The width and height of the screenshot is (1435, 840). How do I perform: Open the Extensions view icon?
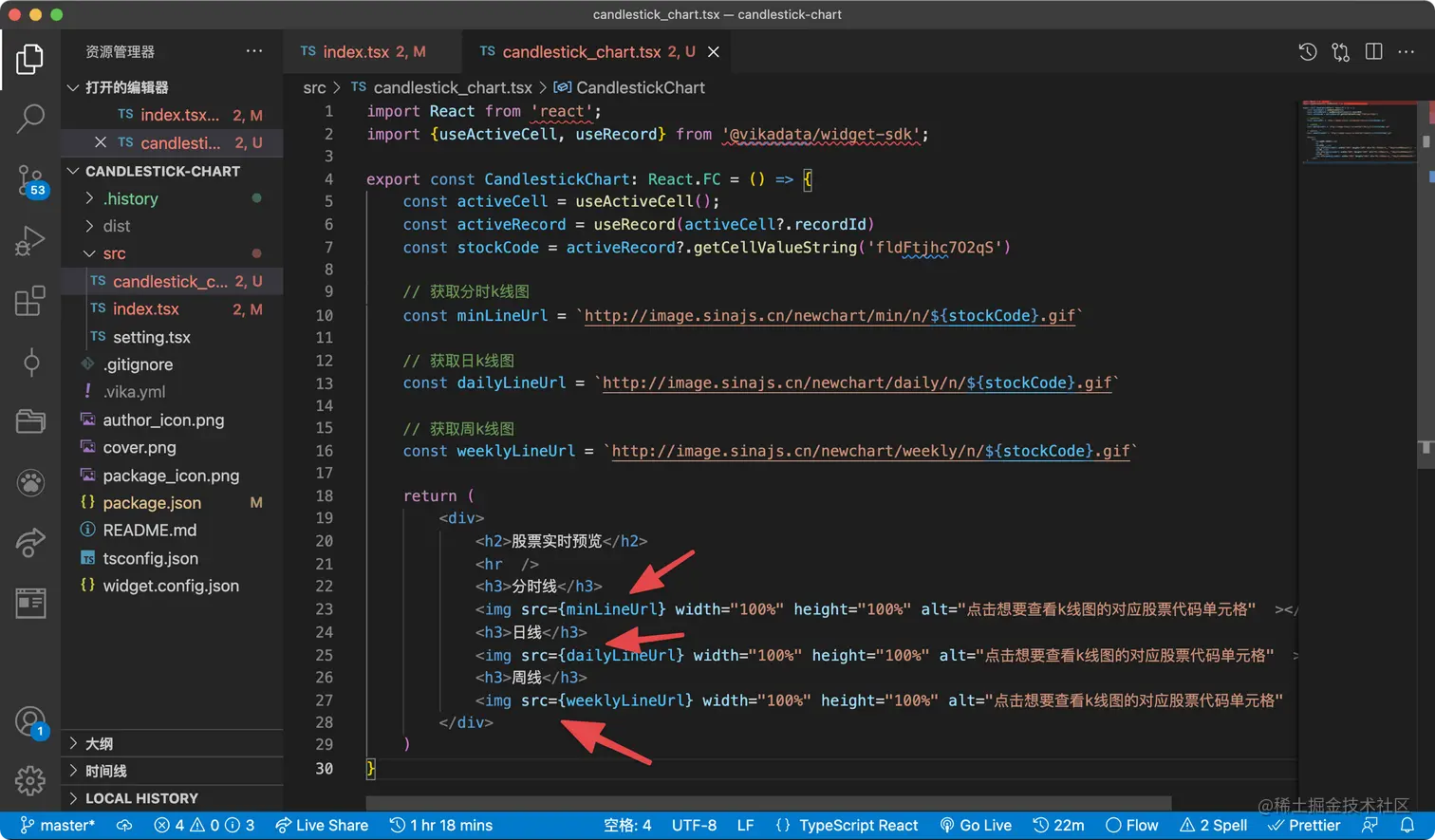(30, 301)
